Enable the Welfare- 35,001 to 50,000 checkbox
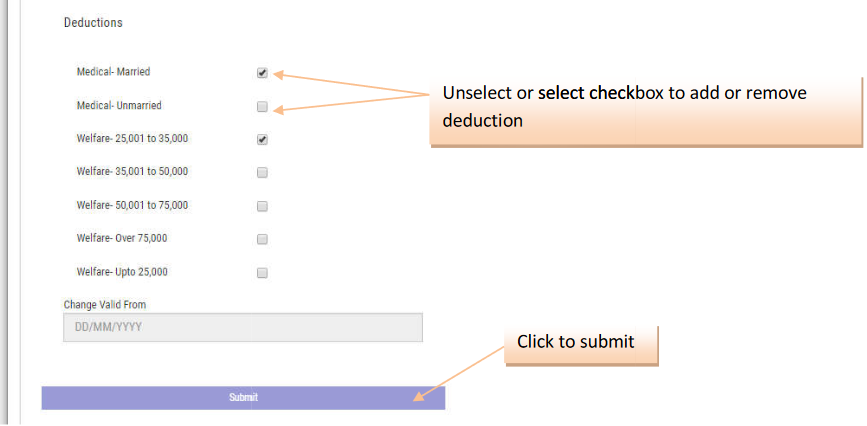The image size is (867, 426). click(262, 172)
